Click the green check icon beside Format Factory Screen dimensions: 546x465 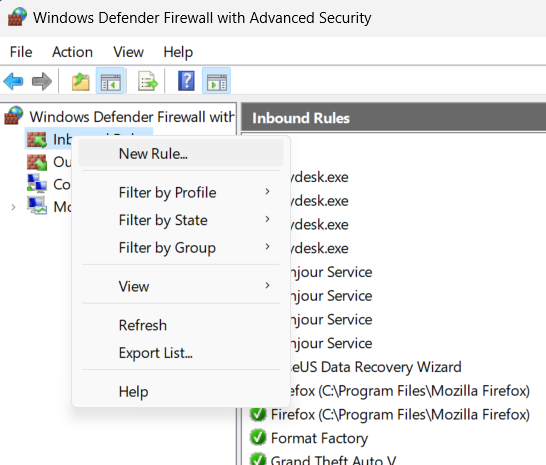pyautogui.click(x=258, y=437)
